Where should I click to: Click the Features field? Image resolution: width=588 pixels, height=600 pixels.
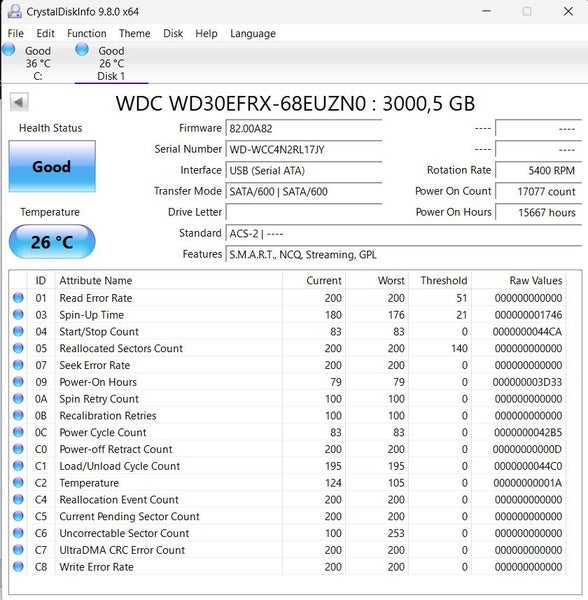click(404, 254)
